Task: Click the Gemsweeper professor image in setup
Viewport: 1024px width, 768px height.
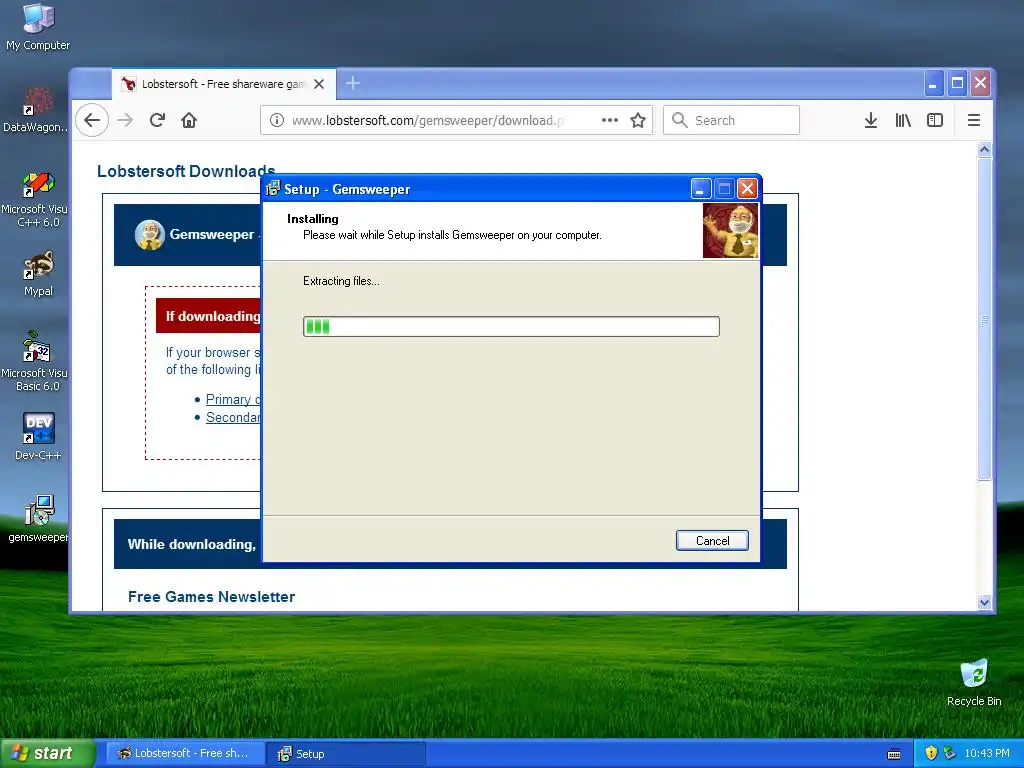Action: point(730,231)
